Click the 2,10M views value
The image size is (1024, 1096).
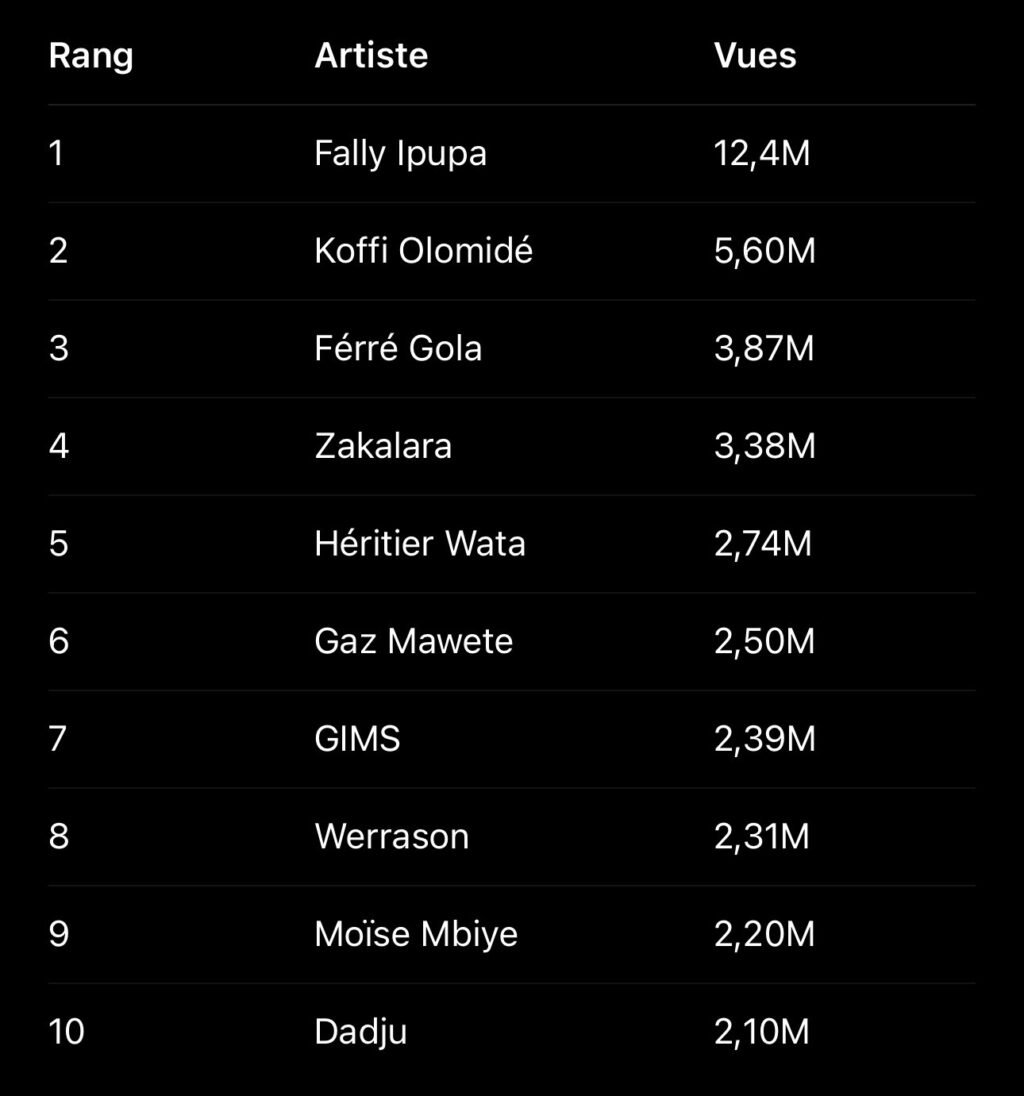tap(762, 1032)
